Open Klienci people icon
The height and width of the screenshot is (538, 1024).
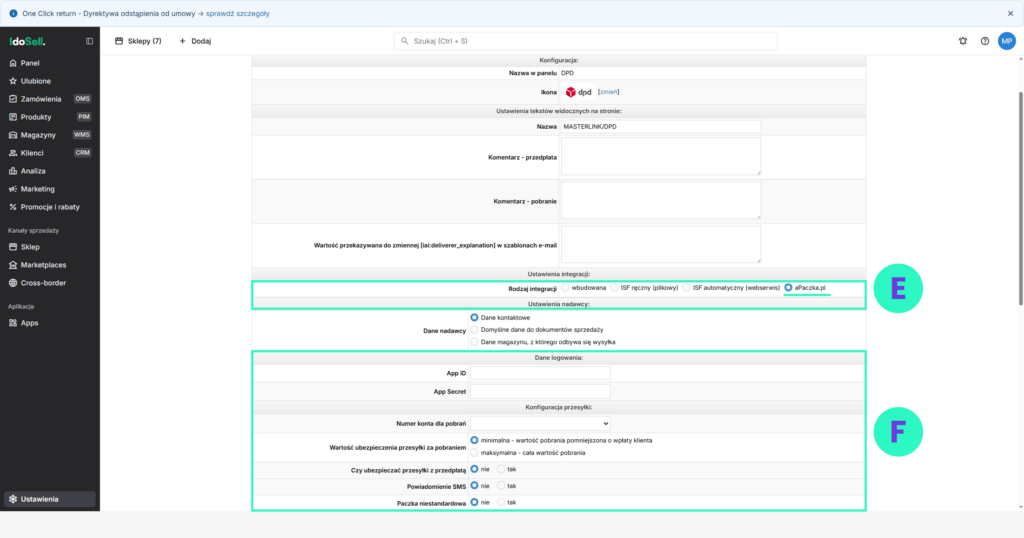coord(13,153)
